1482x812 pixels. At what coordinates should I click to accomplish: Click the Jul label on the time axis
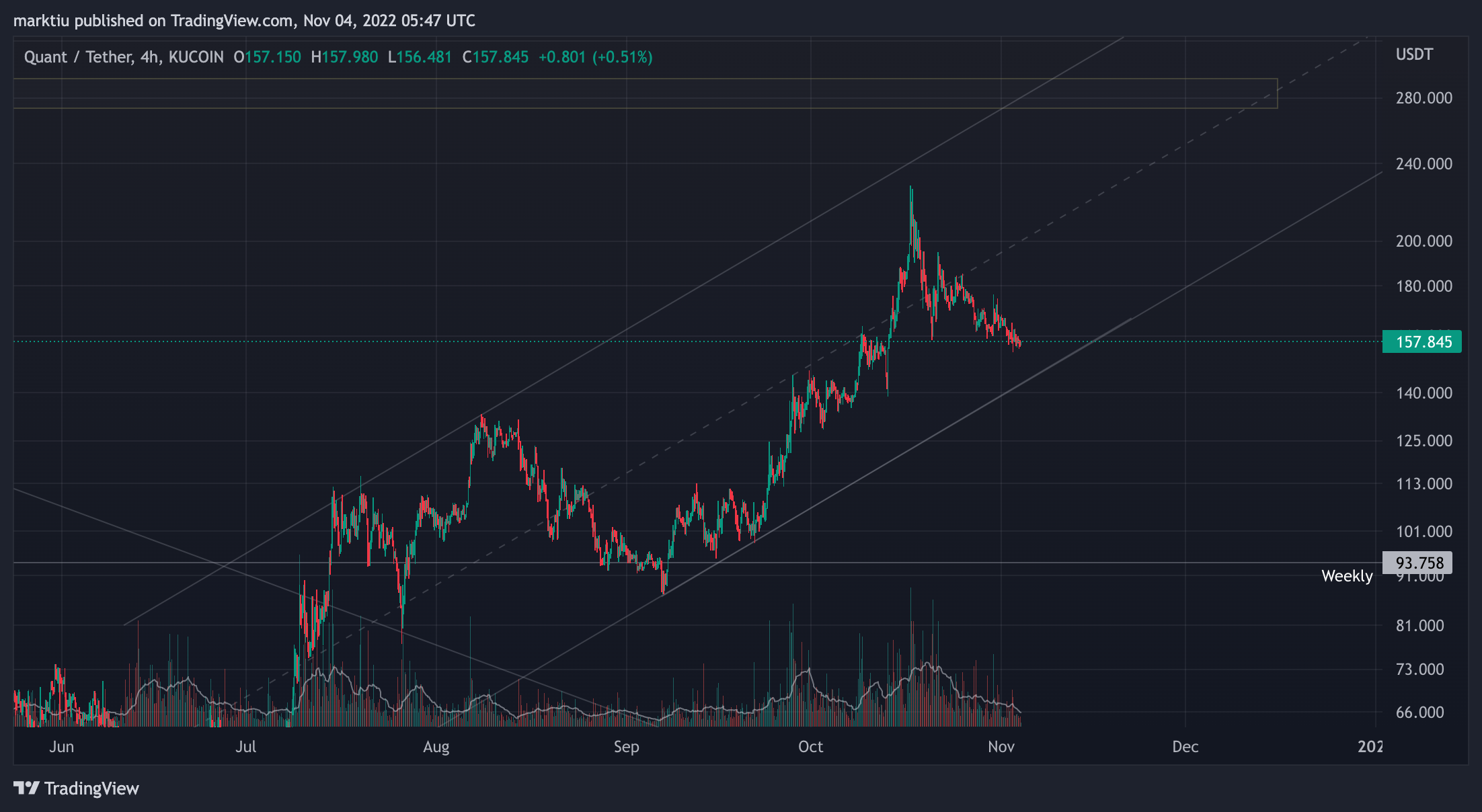pos(246,747)
